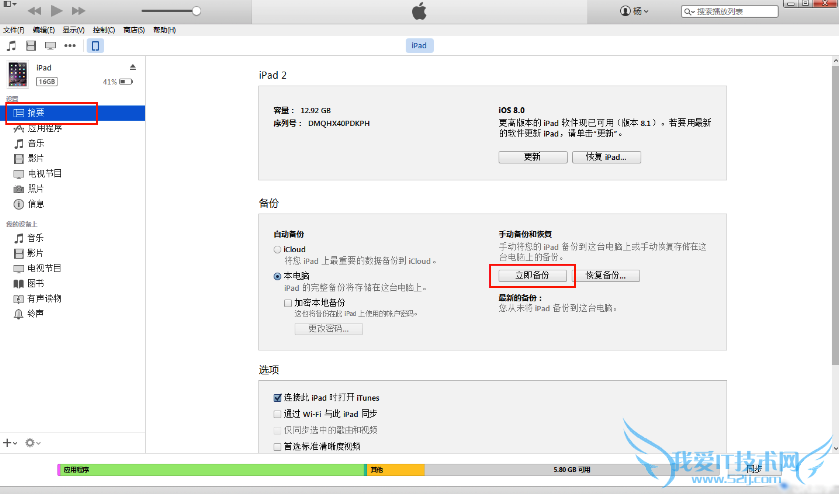Image resolution: width=839 pixels, height=494 pixels.
Task: Open the Music library icon in the toolbar
Action: tap(11, 46)
